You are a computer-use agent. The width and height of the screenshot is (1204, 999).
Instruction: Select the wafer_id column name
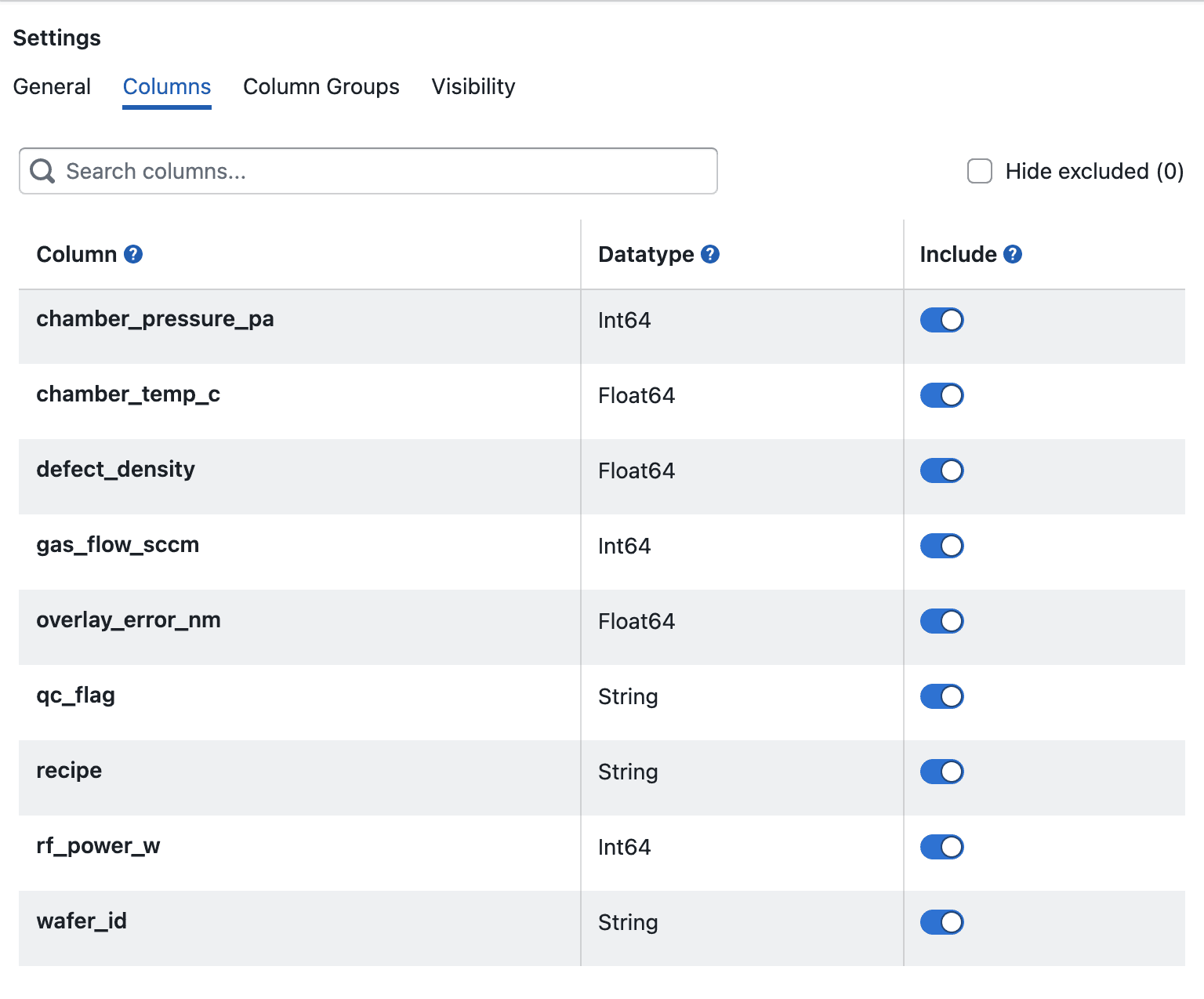[82, 921]
